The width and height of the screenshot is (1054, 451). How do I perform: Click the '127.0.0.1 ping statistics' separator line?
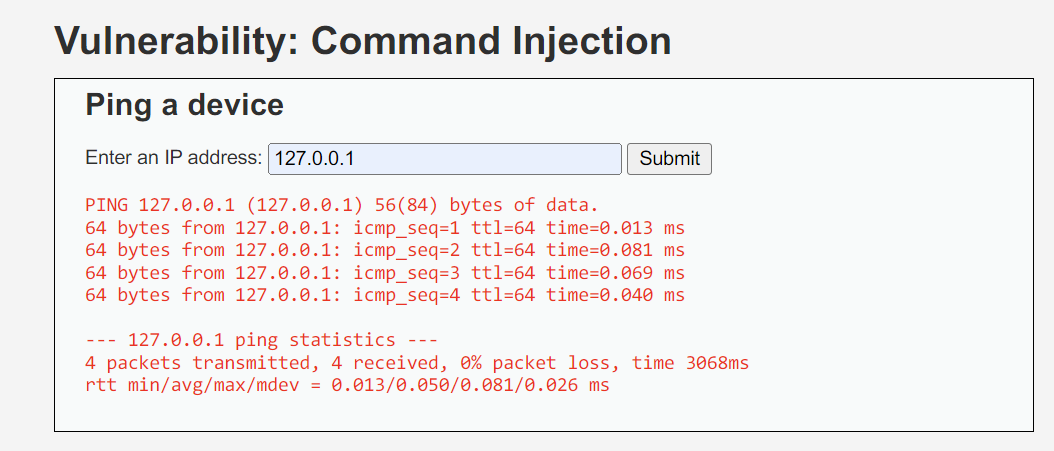click(x=262, y=340)
